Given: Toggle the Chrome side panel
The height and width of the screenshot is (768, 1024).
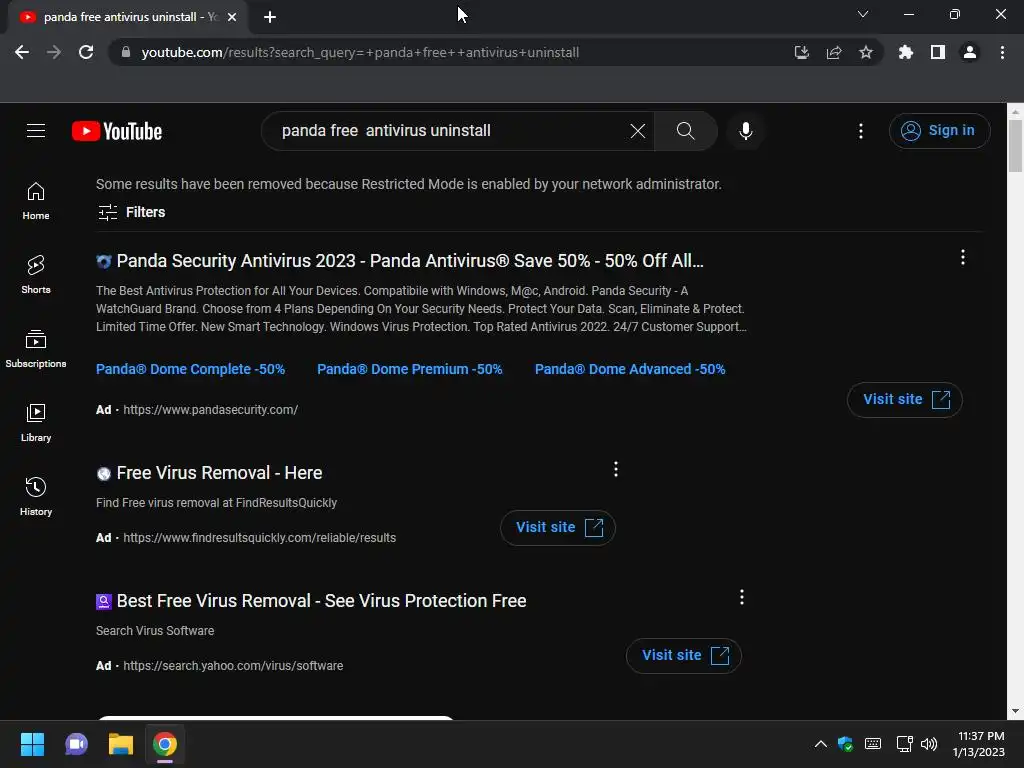Looking at the screenshot, I should click(938, 52).
